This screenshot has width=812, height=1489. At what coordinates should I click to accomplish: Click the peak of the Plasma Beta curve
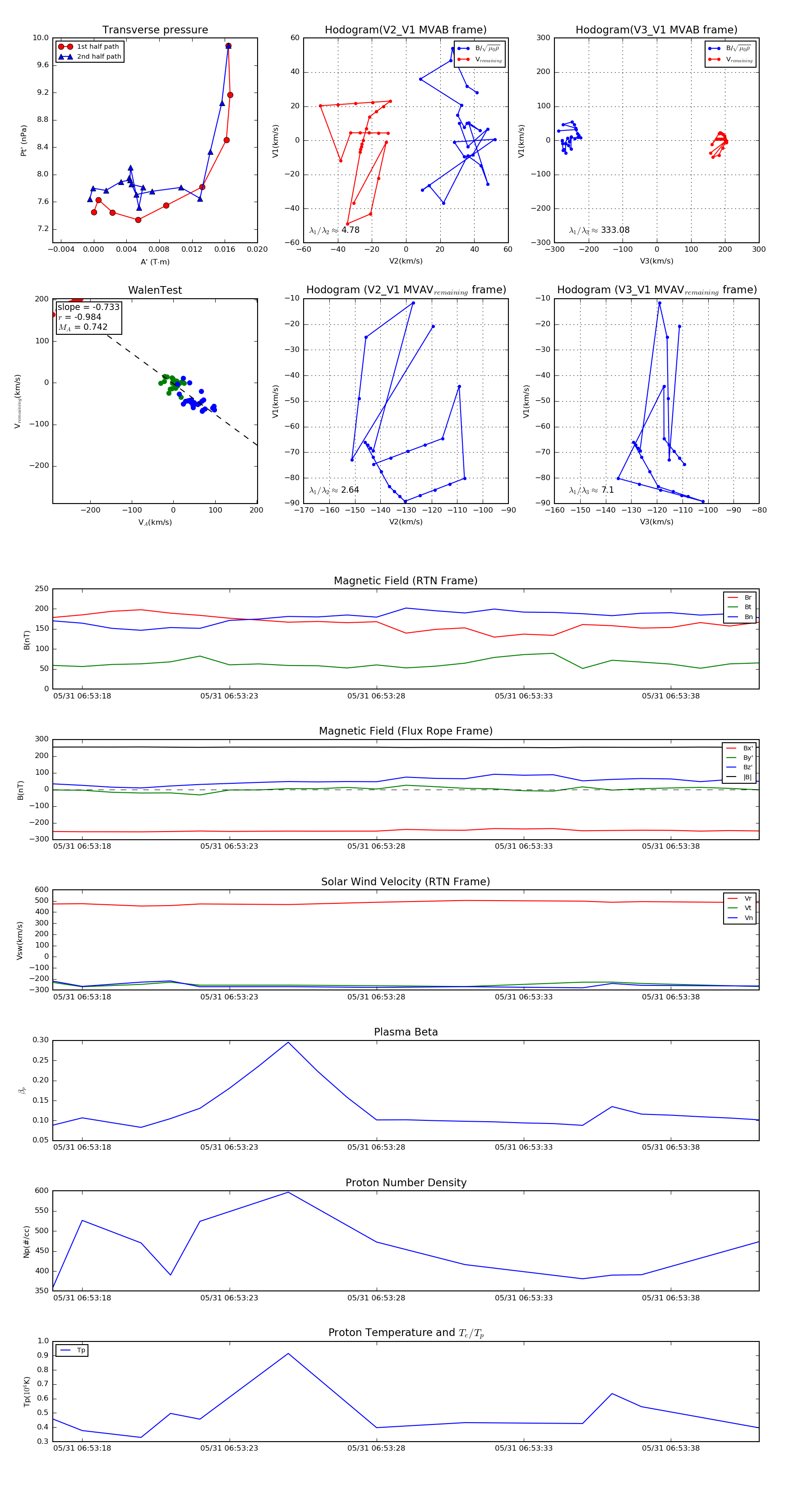(288, 1042)
